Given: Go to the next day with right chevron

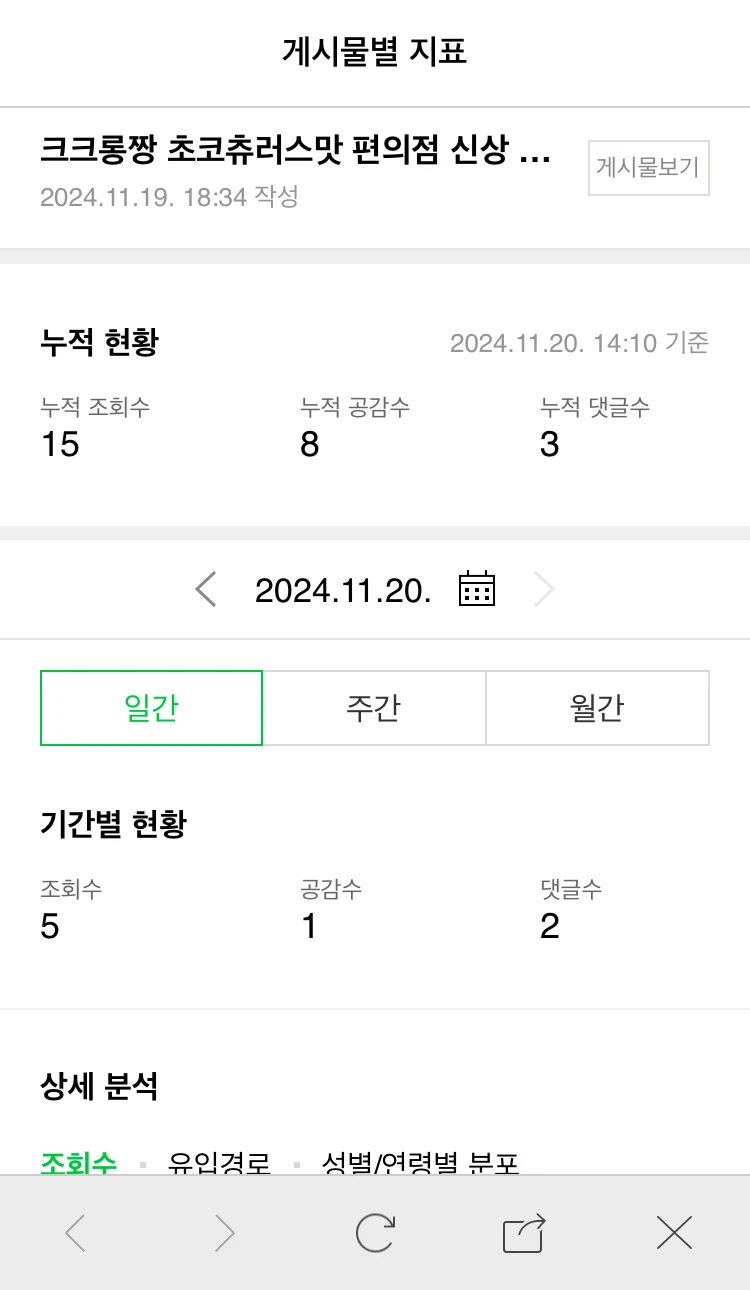Looking at the screenshot, I should coord(543,589).
